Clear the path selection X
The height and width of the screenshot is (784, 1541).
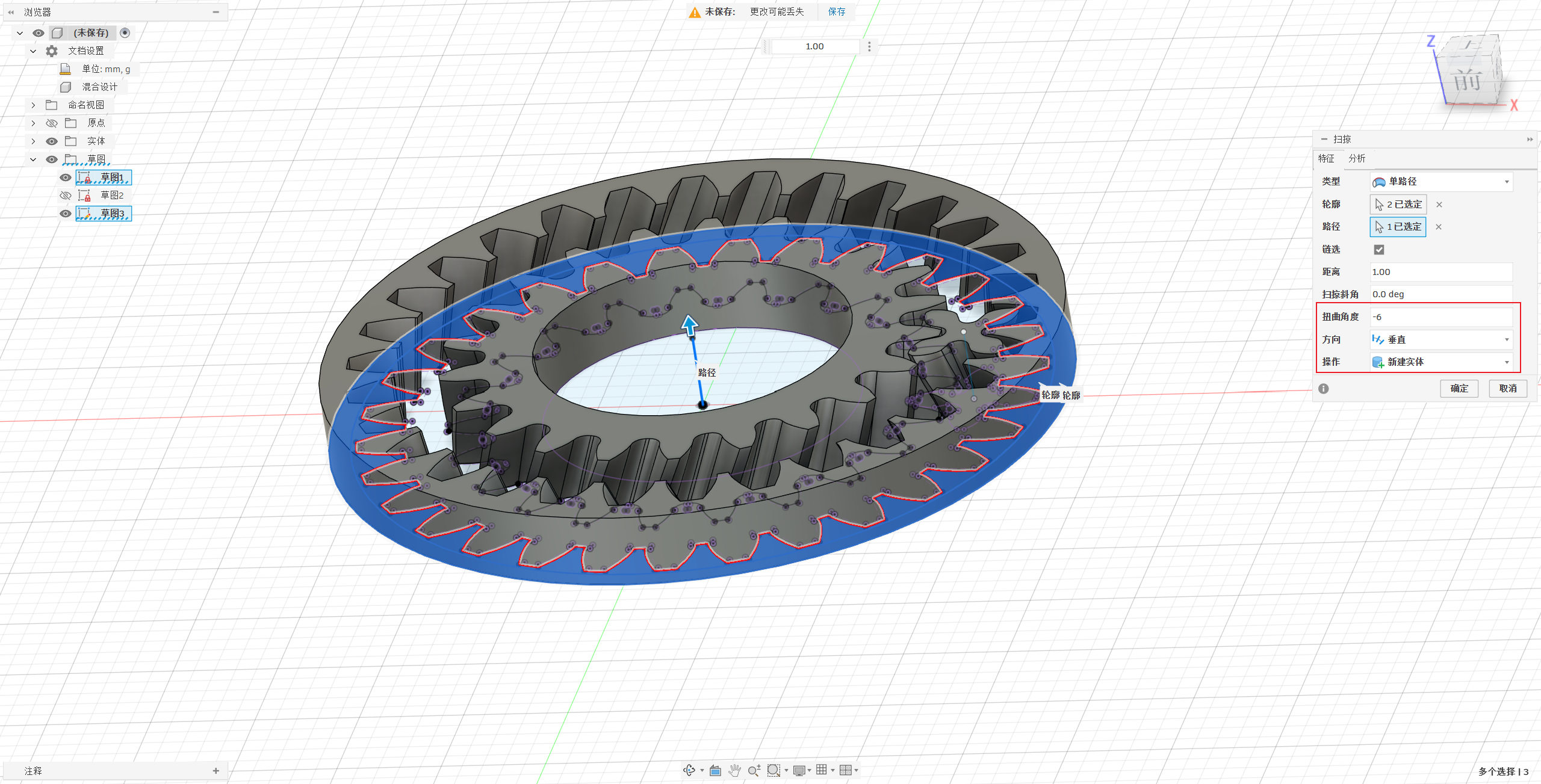(1439, 227)
